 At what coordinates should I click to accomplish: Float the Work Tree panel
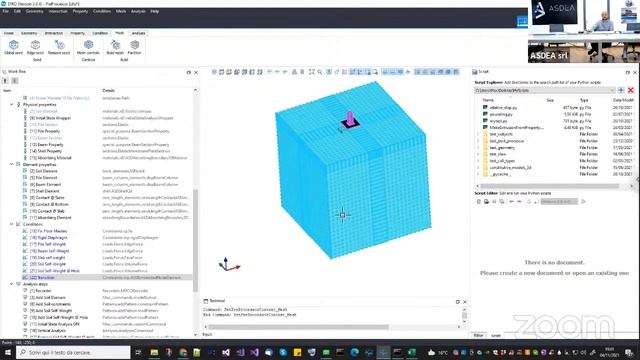click(x=189, y=72)
